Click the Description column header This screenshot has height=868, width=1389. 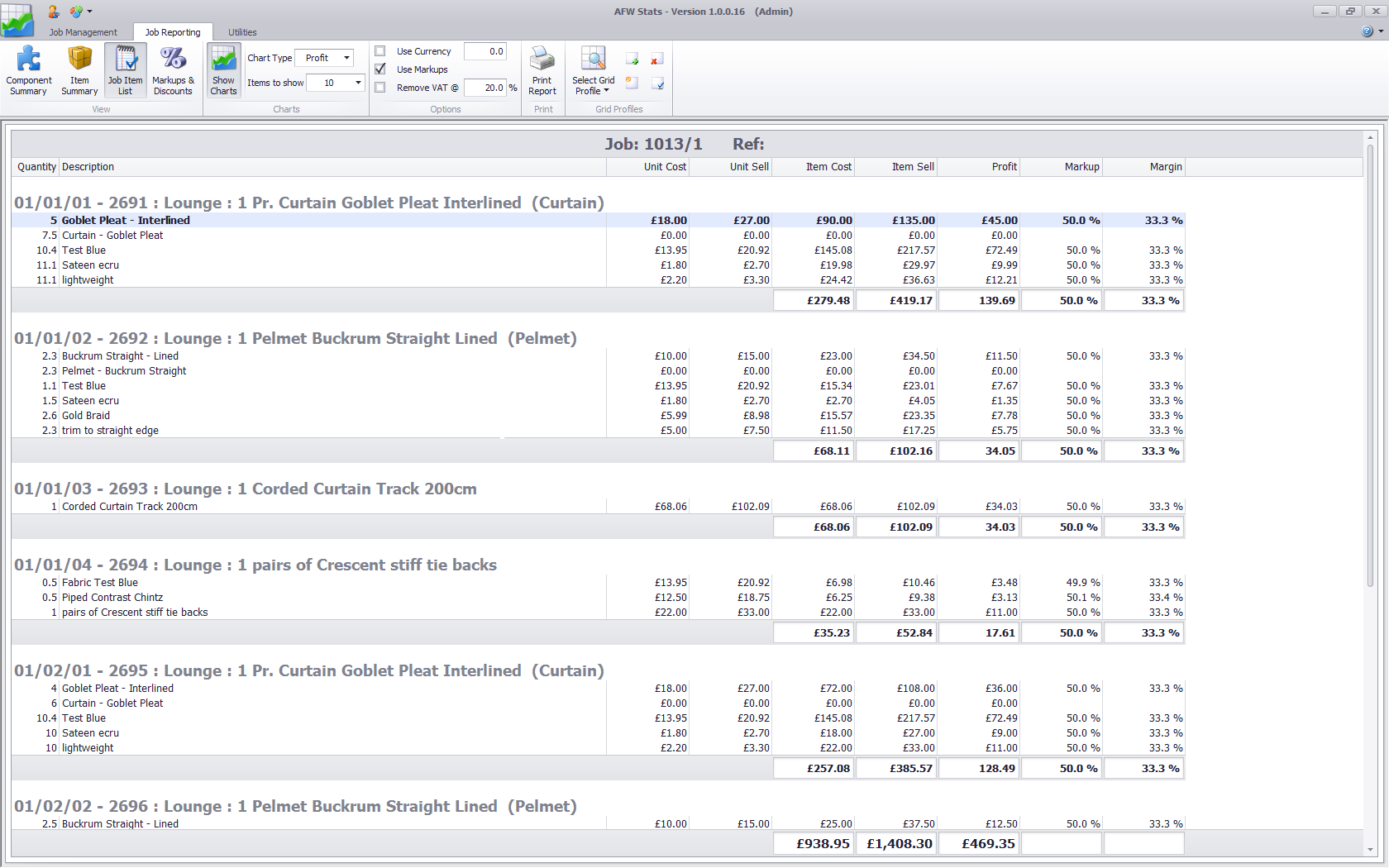[x=332, y=167]
